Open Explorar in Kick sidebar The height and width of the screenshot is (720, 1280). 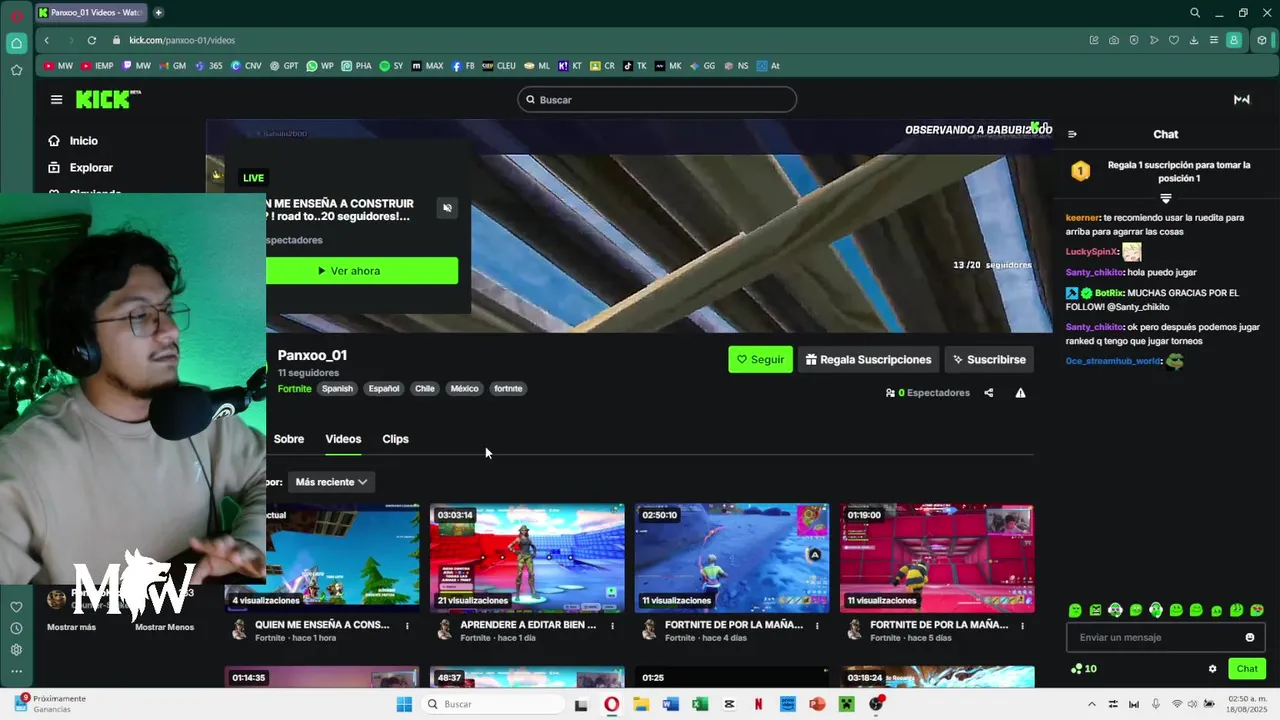[81, 168]
